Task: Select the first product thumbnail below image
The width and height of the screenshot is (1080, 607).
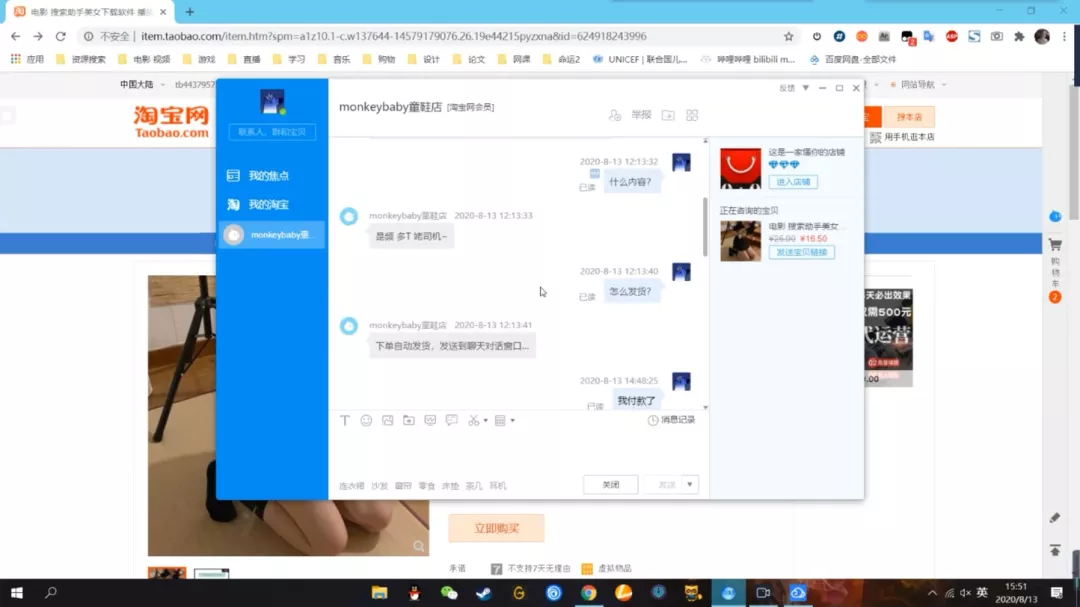Action: coord(167,573)
